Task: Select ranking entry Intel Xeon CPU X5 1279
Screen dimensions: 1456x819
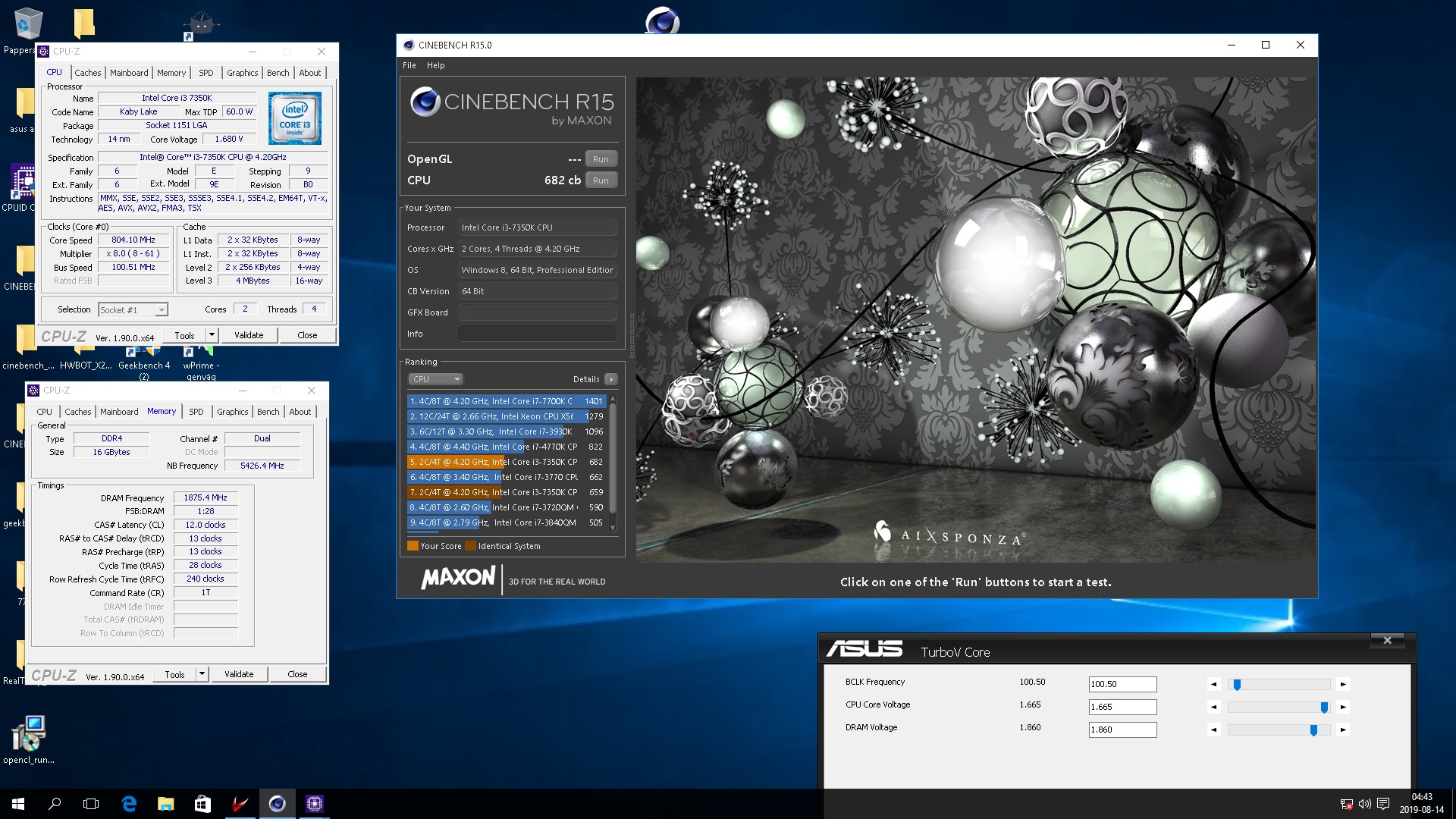Action: [x=507, y=416]
